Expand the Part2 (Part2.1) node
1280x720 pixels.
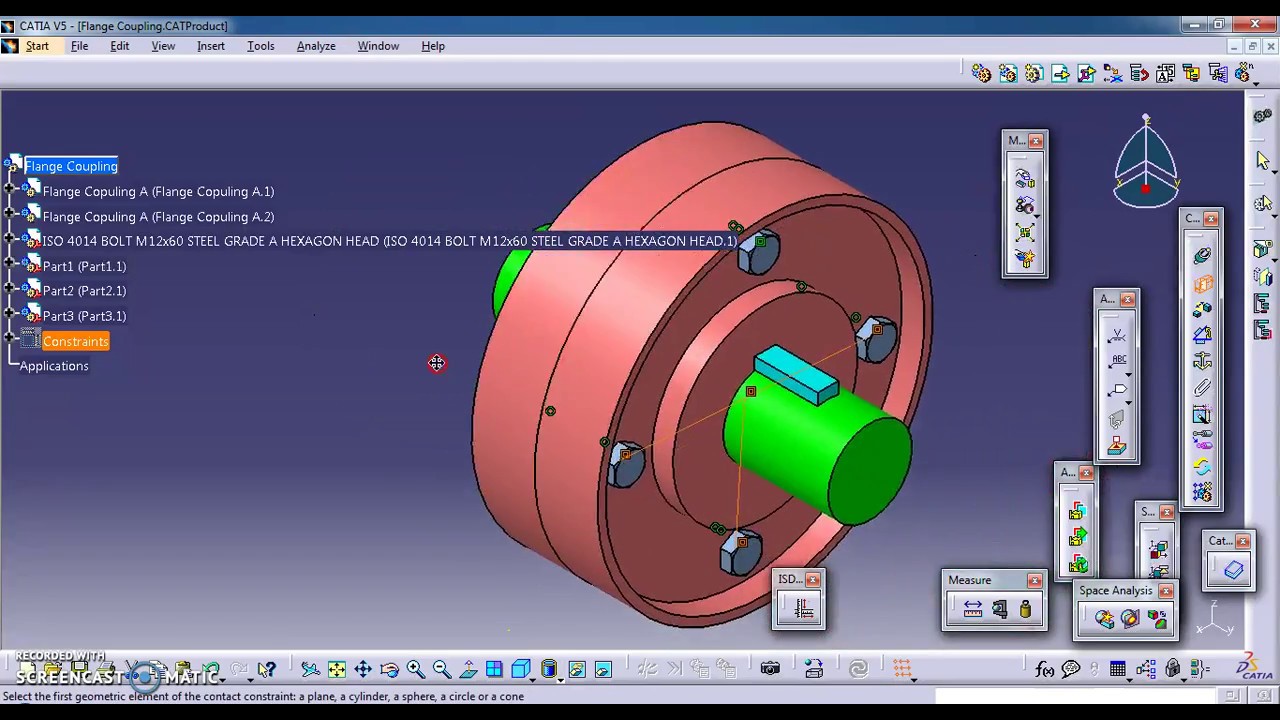(x=10, y=290)
